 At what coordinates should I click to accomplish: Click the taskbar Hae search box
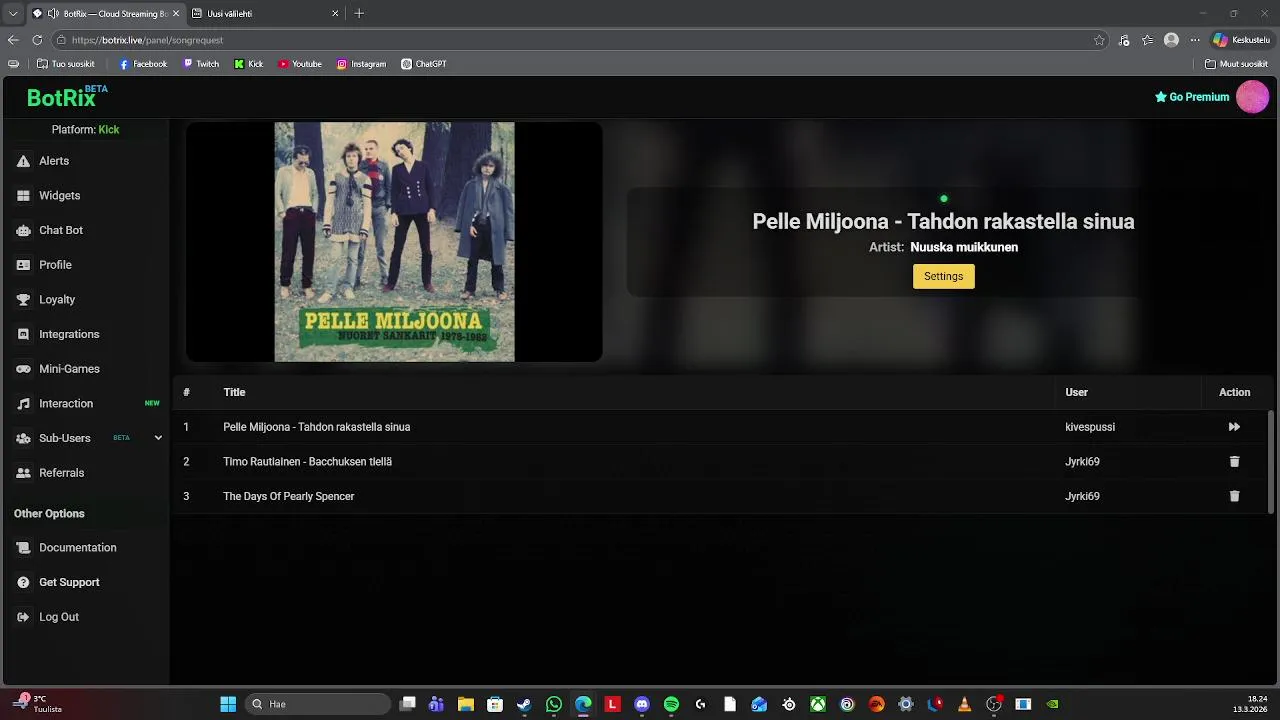[318, 704]
